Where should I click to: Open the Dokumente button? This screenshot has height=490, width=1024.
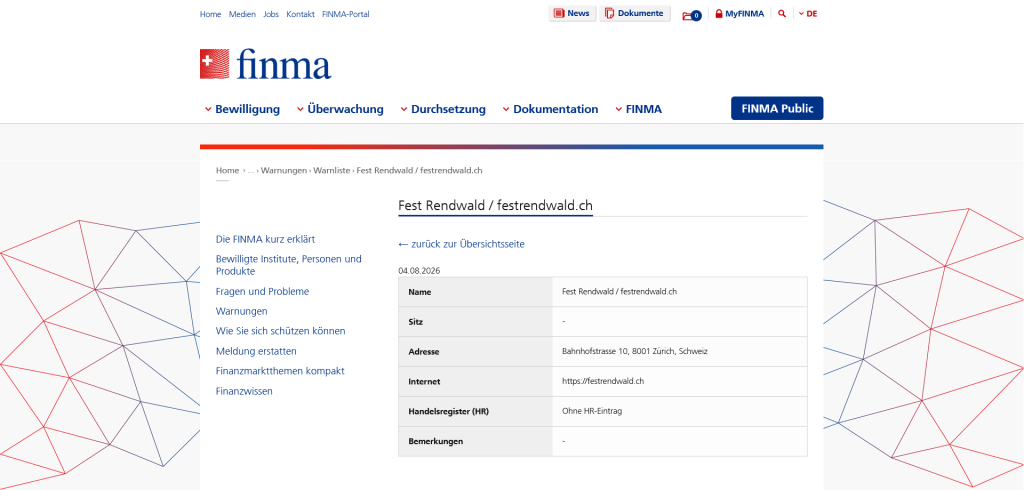pos(635,13)
